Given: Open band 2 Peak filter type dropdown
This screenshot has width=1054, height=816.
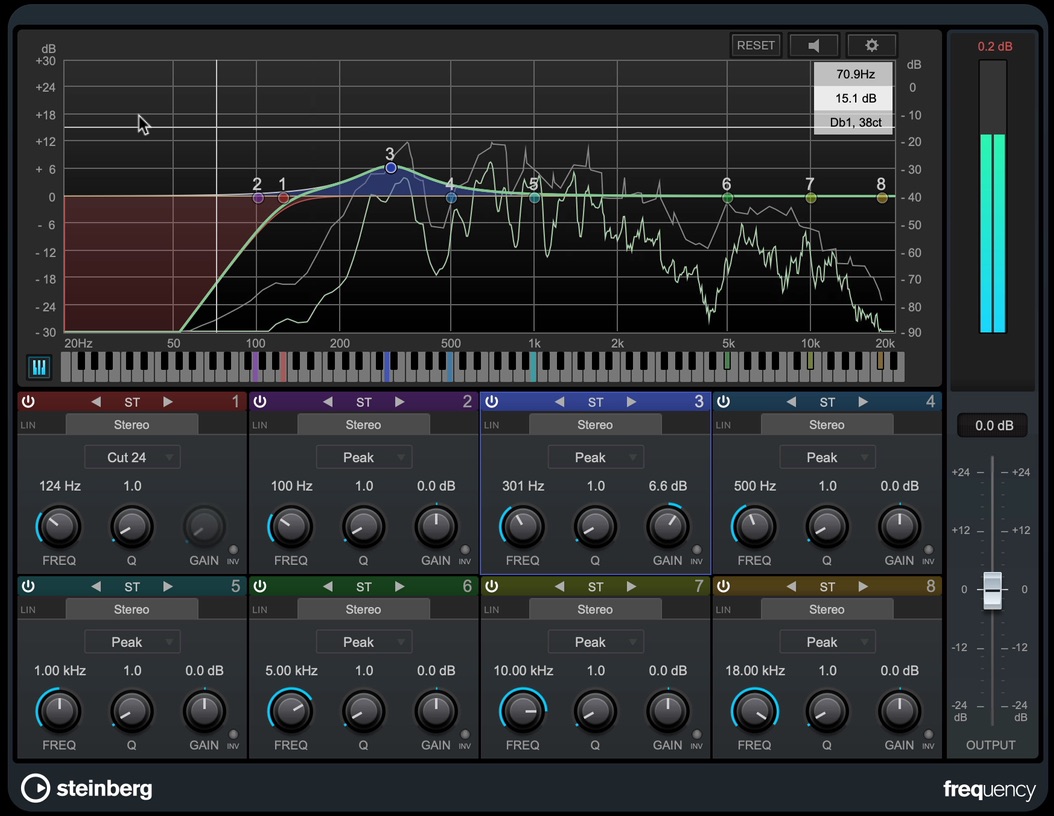Looking at the screenshot, I should pos(364,457).
